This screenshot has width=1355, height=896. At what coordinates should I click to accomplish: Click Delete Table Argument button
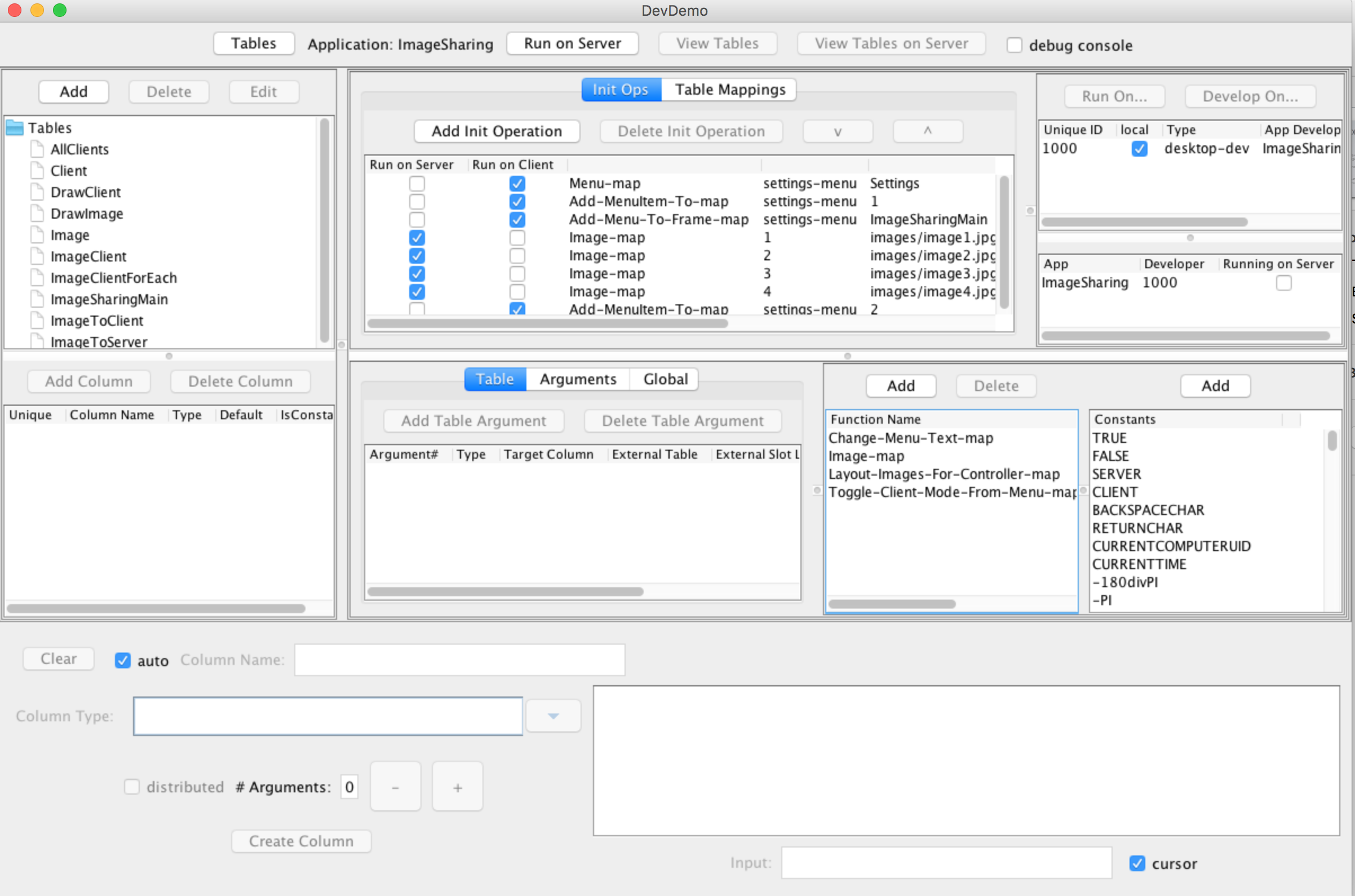point(683,421)
